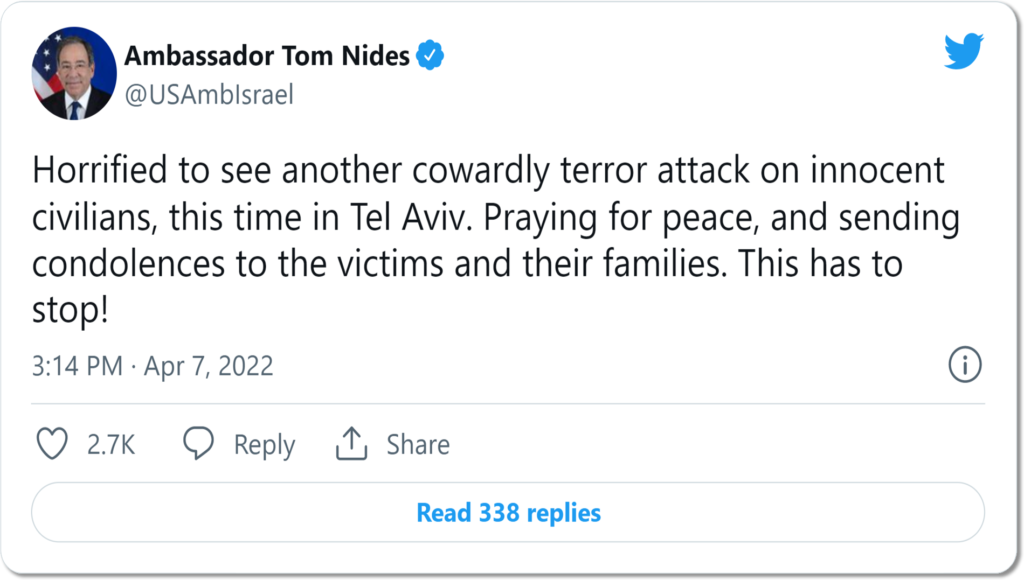Click the share arrow icon

[352, 444]
